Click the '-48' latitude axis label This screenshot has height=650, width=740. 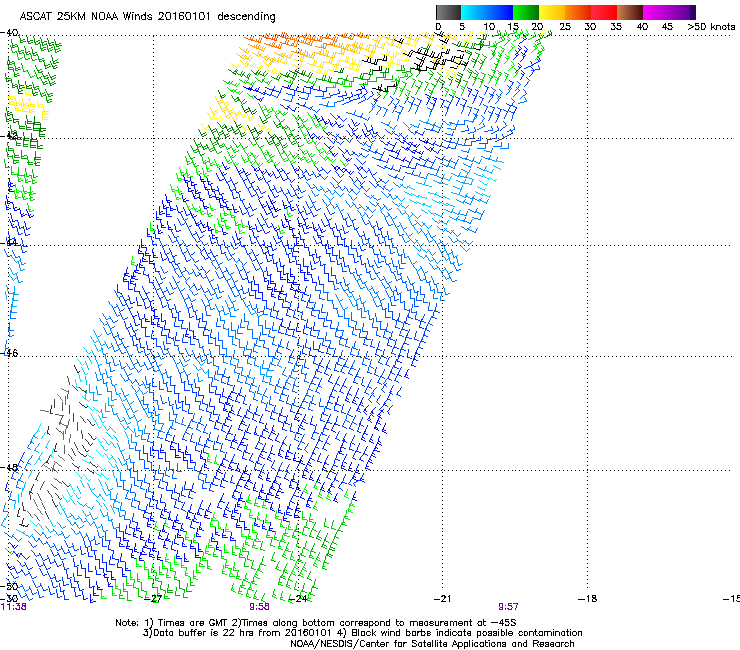tap(10, 467)
